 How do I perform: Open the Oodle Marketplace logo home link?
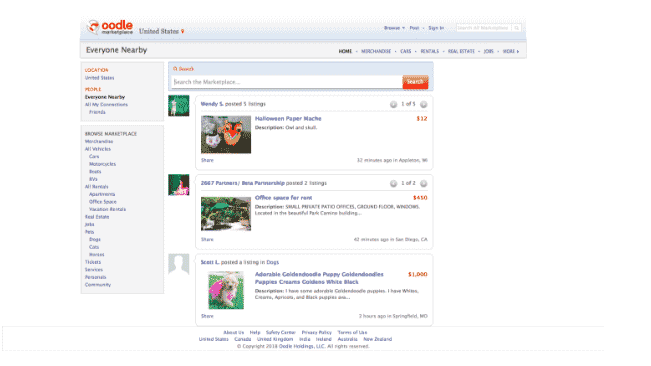pos(110,27)
